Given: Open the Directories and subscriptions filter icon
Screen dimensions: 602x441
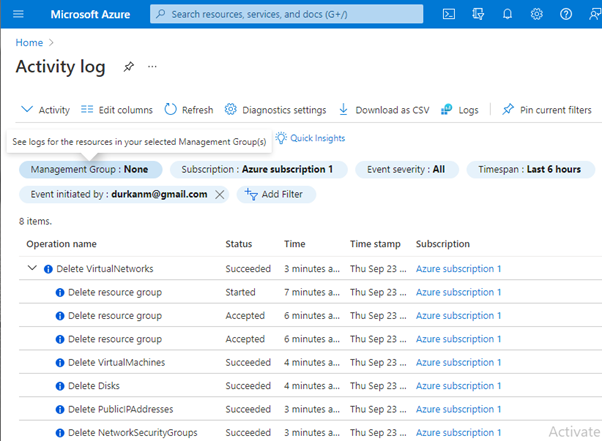Looking at the screenshot, I should pos(479,14).
